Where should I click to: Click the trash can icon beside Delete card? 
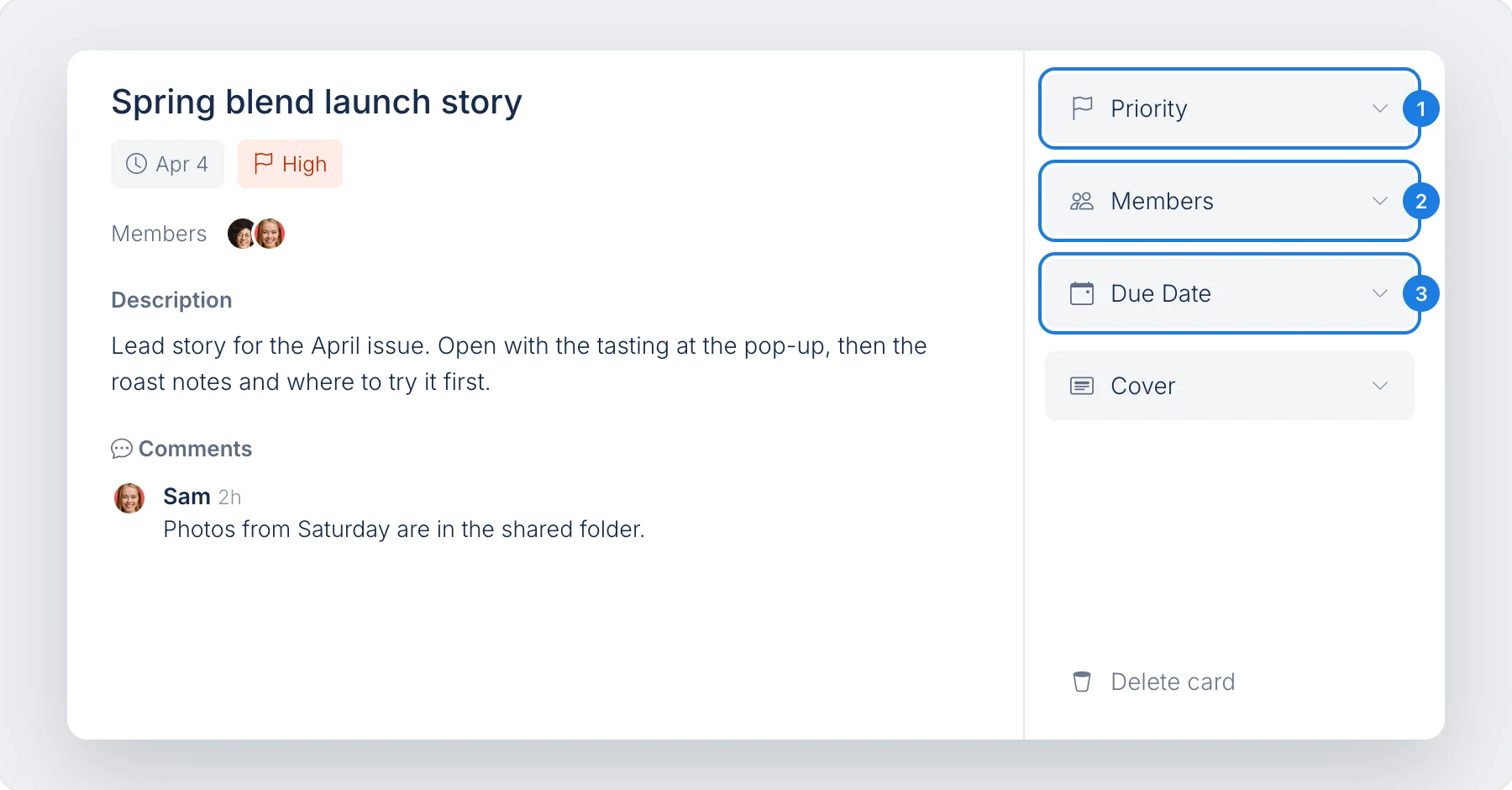[x=1082, y=682]
